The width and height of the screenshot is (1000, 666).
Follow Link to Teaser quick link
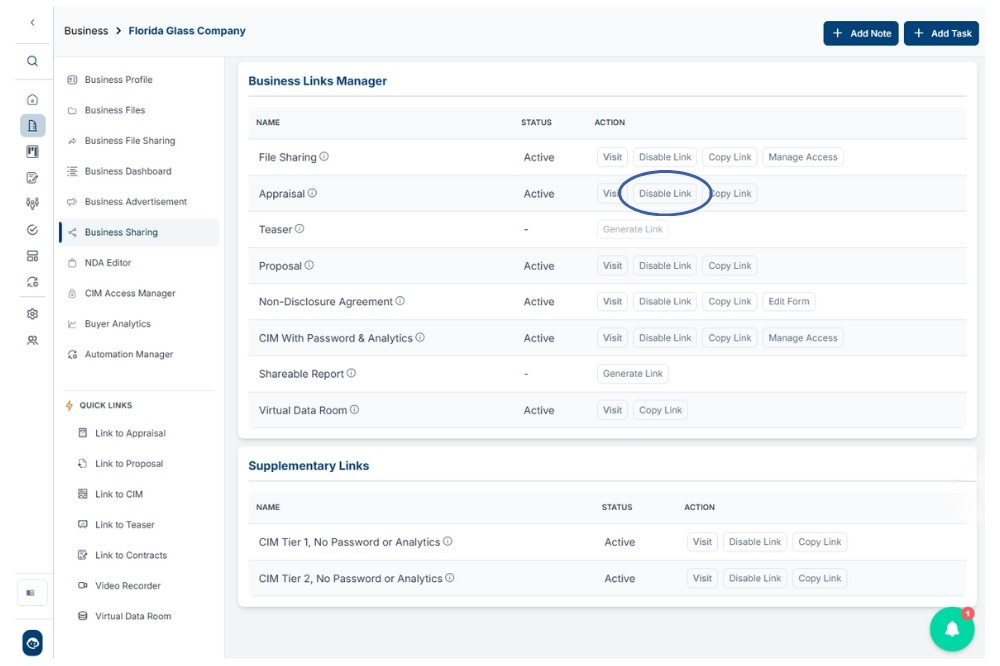point(116,525)
